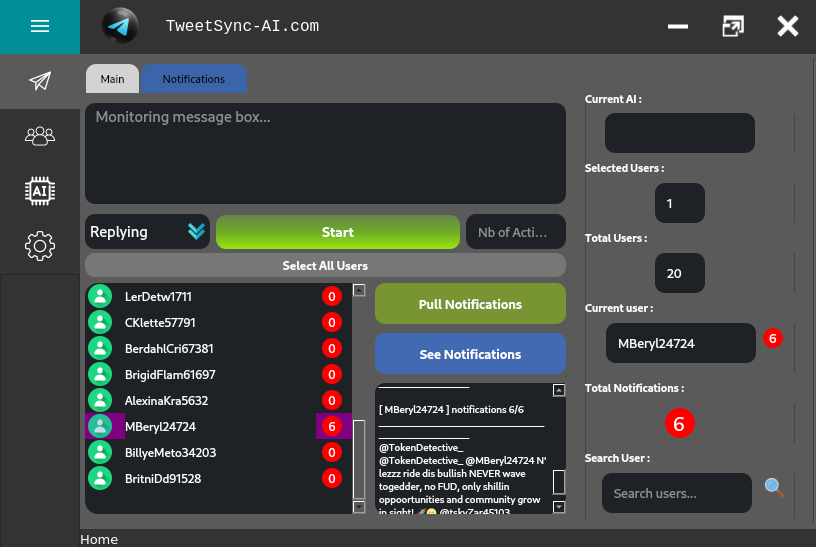Select user AlexinaKra5632

pyautogui.click(x=219, y=400)
